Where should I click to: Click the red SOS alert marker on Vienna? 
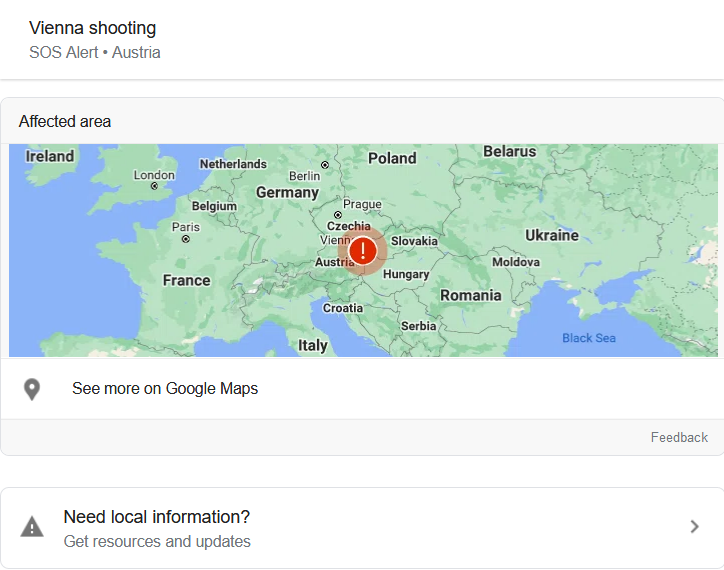click(362, 250)
